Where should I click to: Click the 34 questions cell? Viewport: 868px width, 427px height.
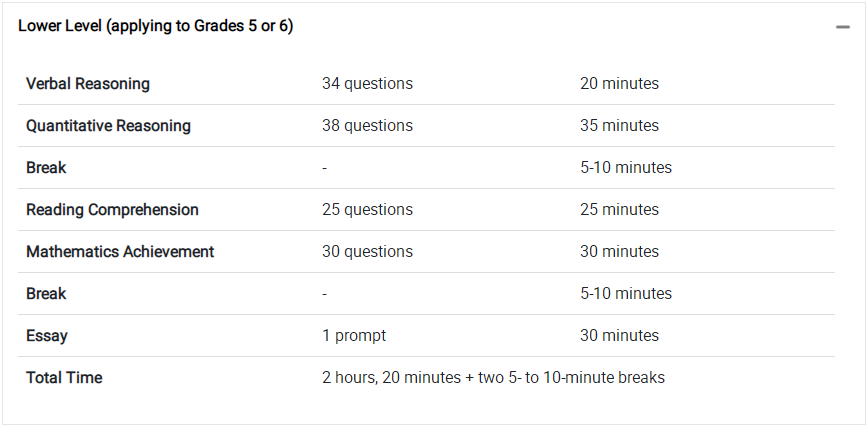coord(368,84)
